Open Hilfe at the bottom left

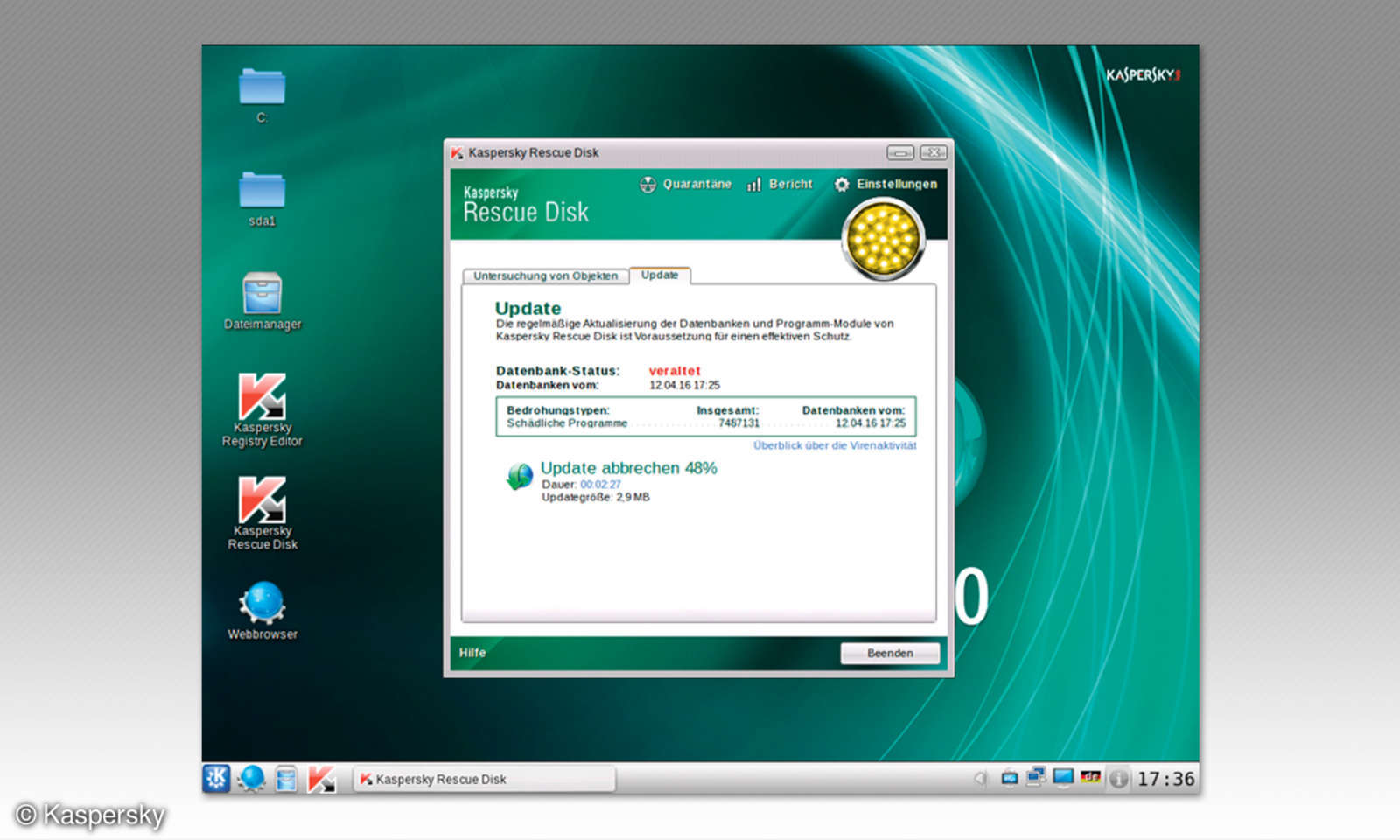(x=472, y=653)
